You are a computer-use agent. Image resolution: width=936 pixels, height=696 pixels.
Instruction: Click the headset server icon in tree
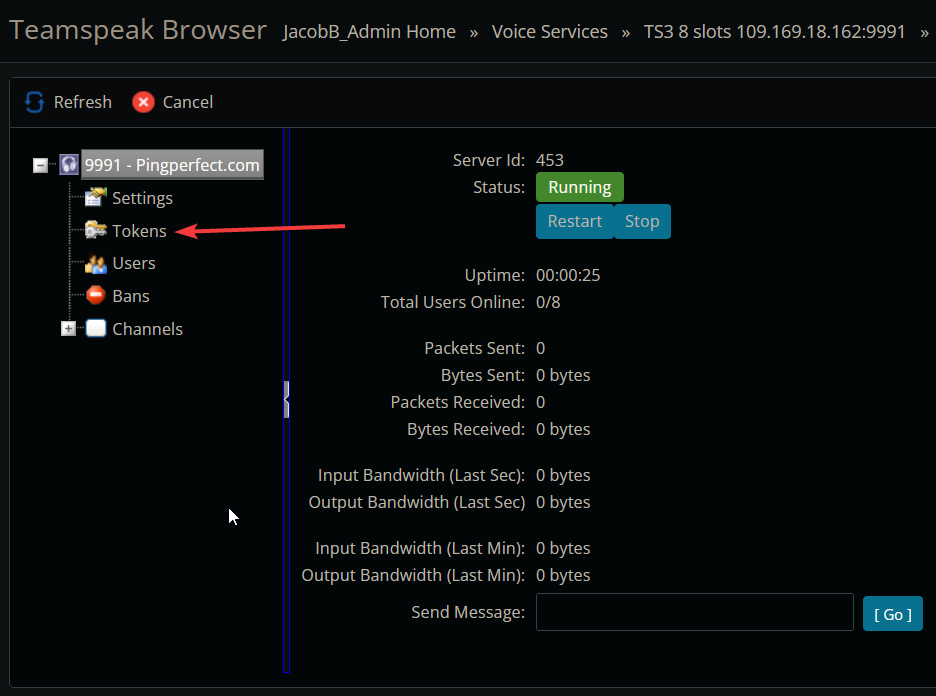pos(69,165)
